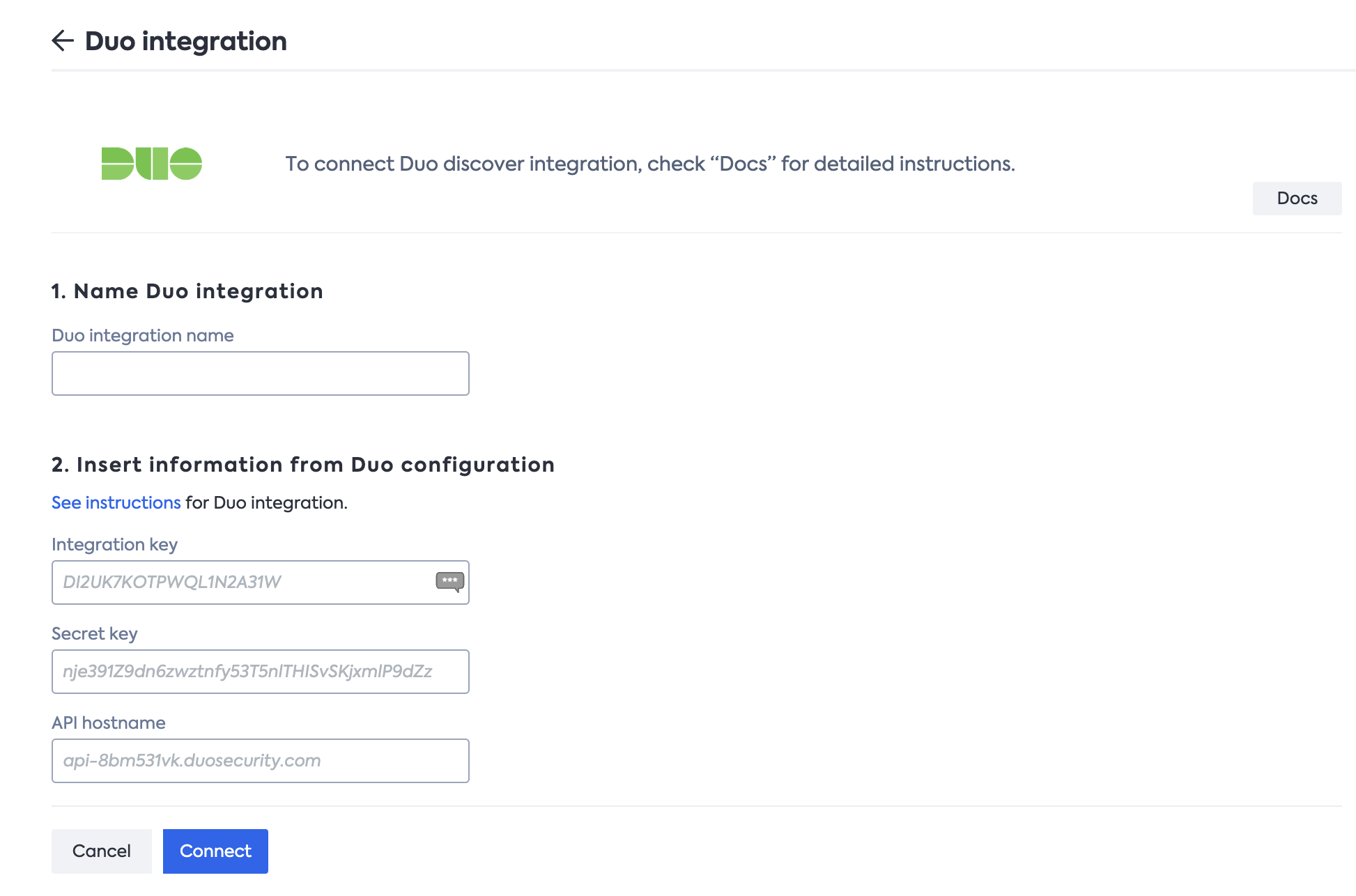This screenshot has width=1356, height=896.
Task: Focus the Duo integration name field
Action: 260,373
